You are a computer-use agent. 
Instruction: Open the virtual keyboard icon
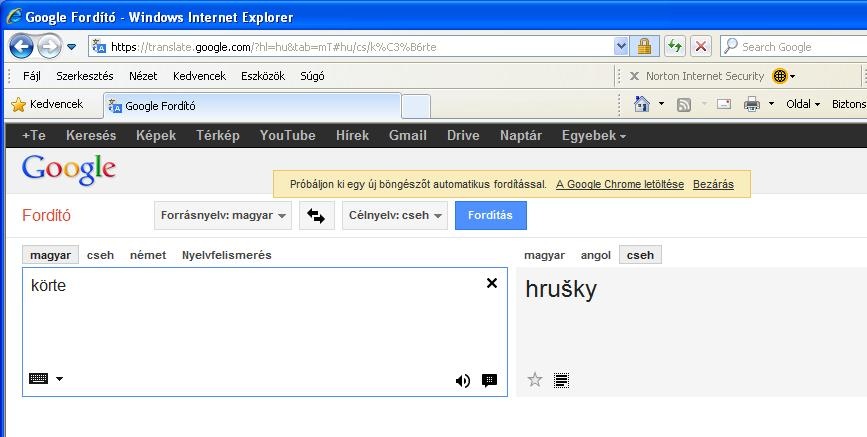(x=39, y=379)
